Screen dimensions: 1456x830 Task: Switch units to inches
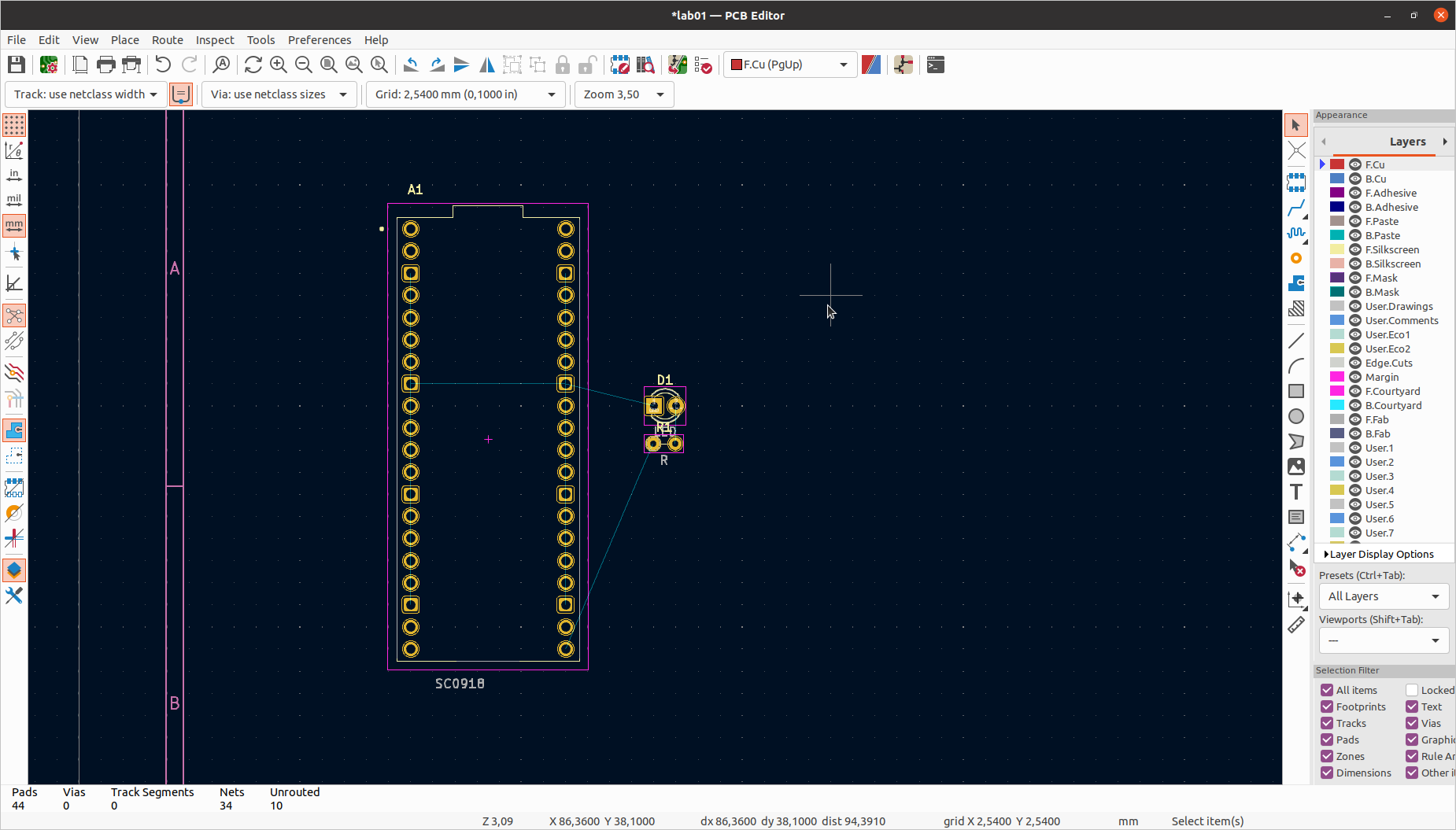pyautogui.click(x=14, y=175)
